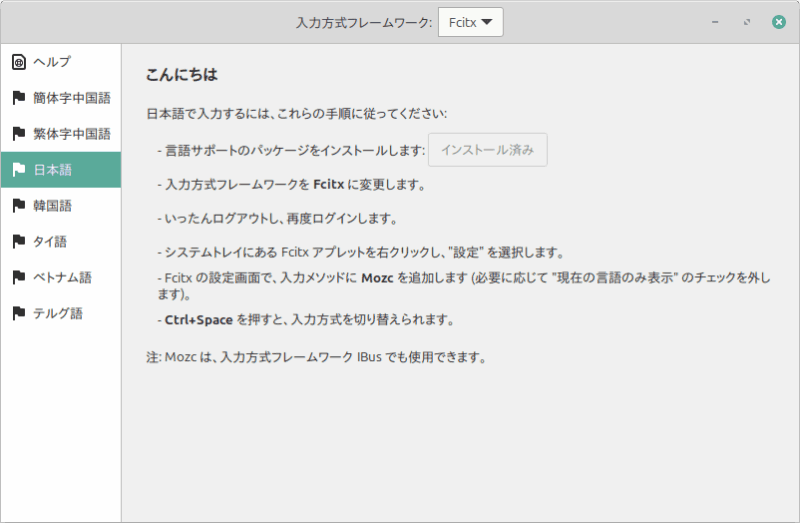Click the flag icon beside 韓国語
800x523 pixels.
(x=18, y=206)
